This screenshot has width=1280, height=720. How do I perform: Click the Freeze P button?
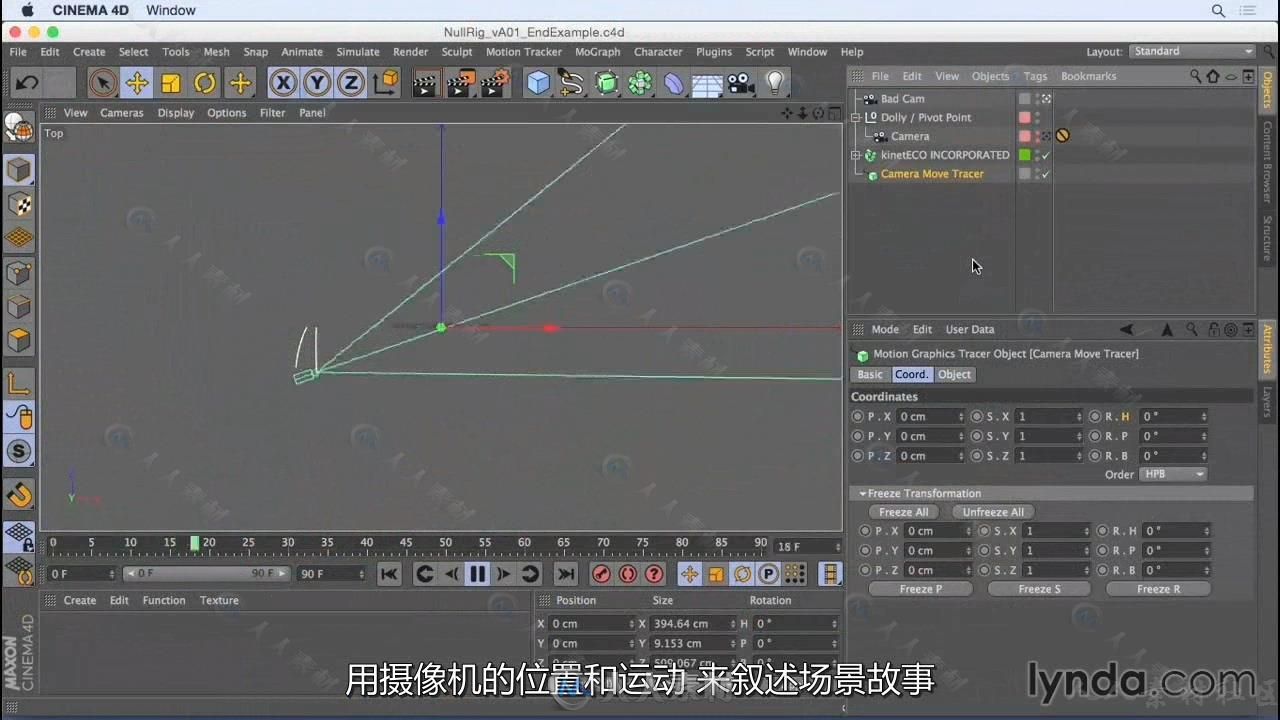921,590
